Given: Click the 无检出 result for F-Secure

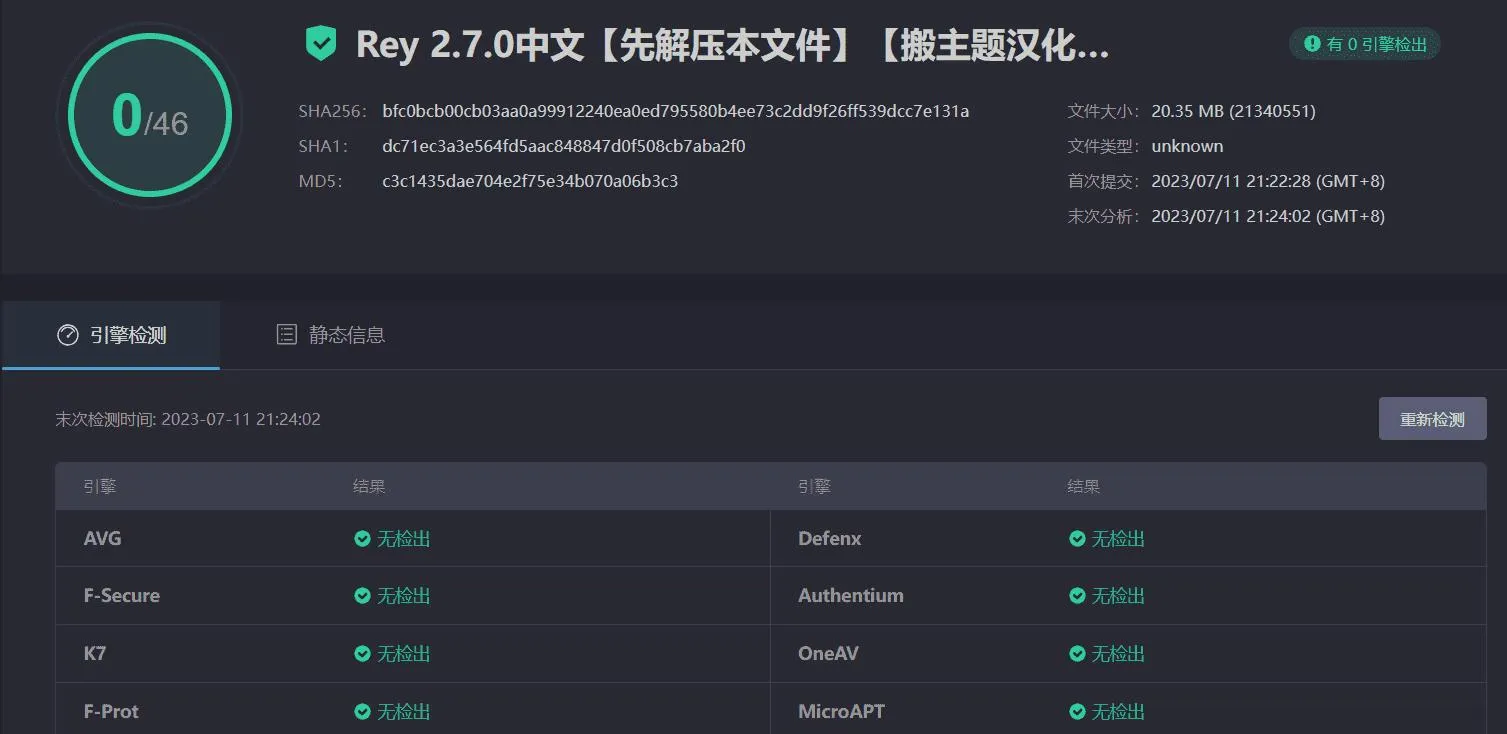Looking at the screenshot, I should tap(404, 596).
